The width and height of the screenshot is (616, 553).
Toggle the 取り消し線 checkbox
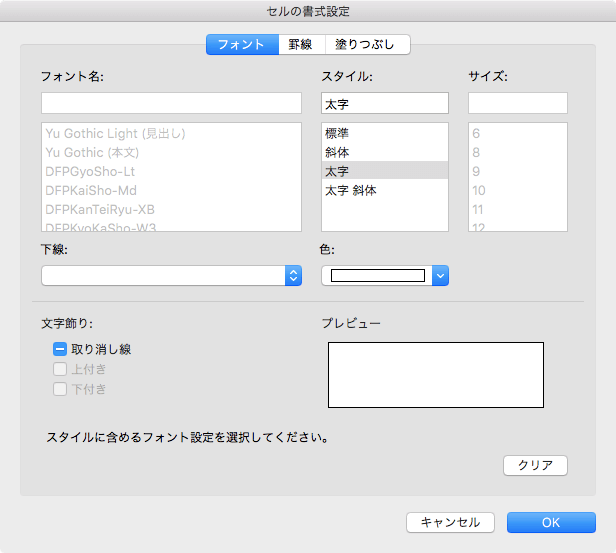point(60,350)
